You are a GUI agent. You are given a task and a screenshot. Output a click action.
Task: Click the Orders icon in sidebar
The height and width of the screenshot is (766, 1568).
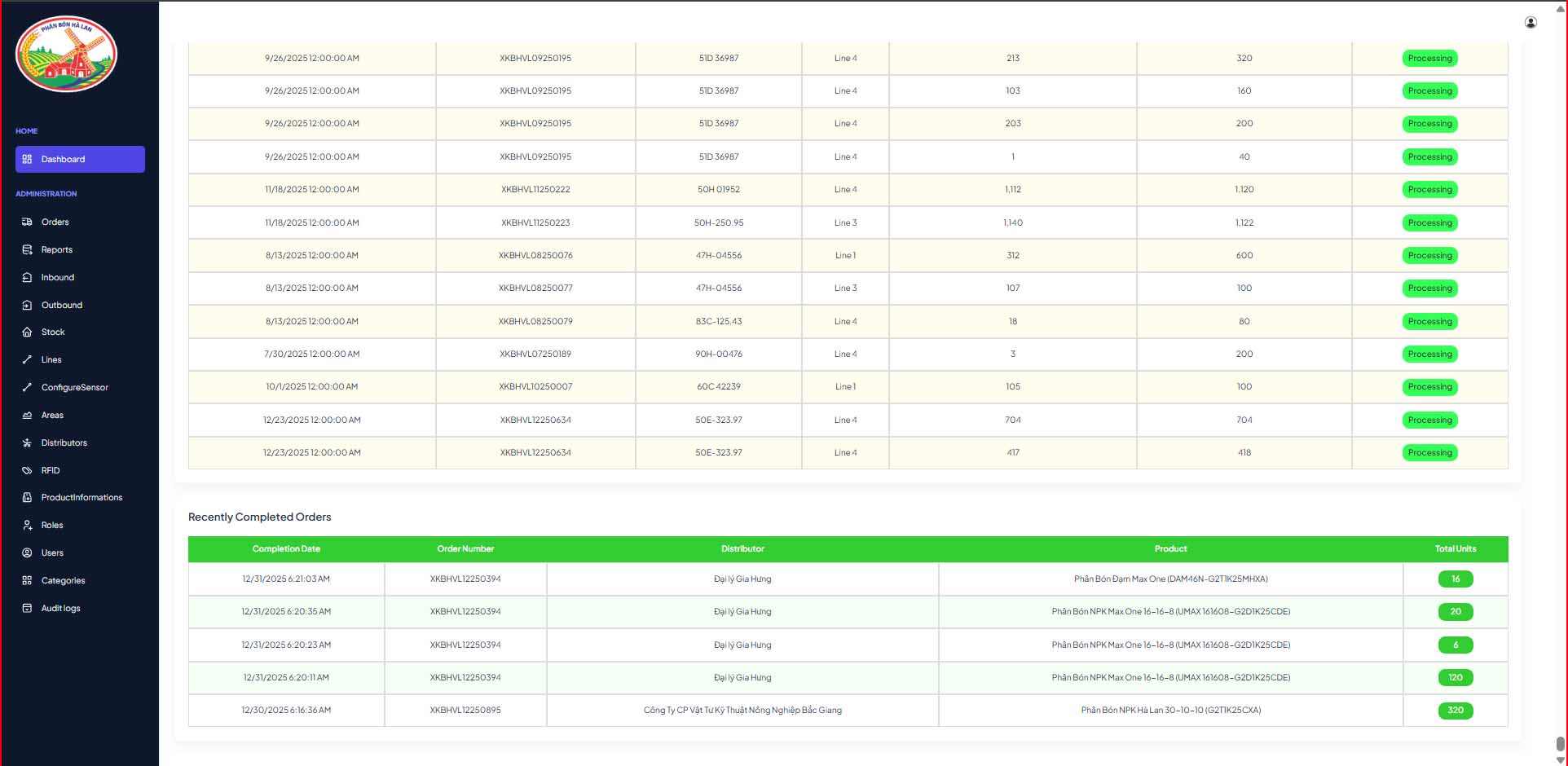[x=27, y=222]
